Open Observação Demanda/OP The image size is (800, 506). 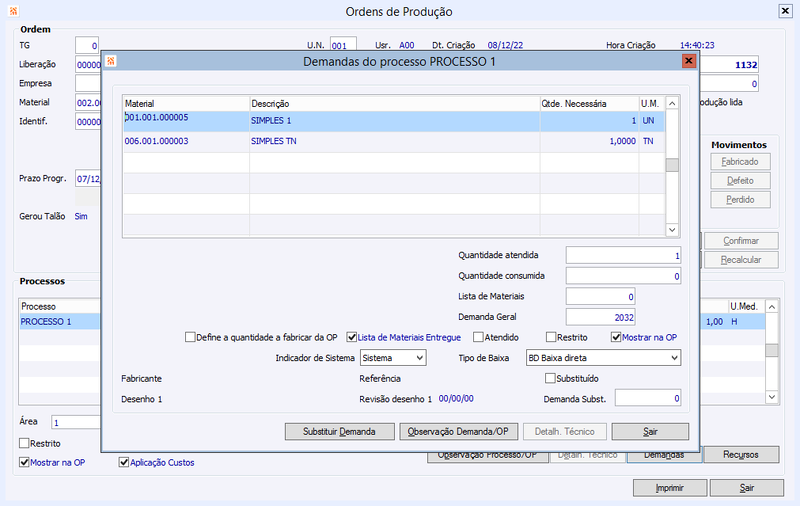coord(458,432)
